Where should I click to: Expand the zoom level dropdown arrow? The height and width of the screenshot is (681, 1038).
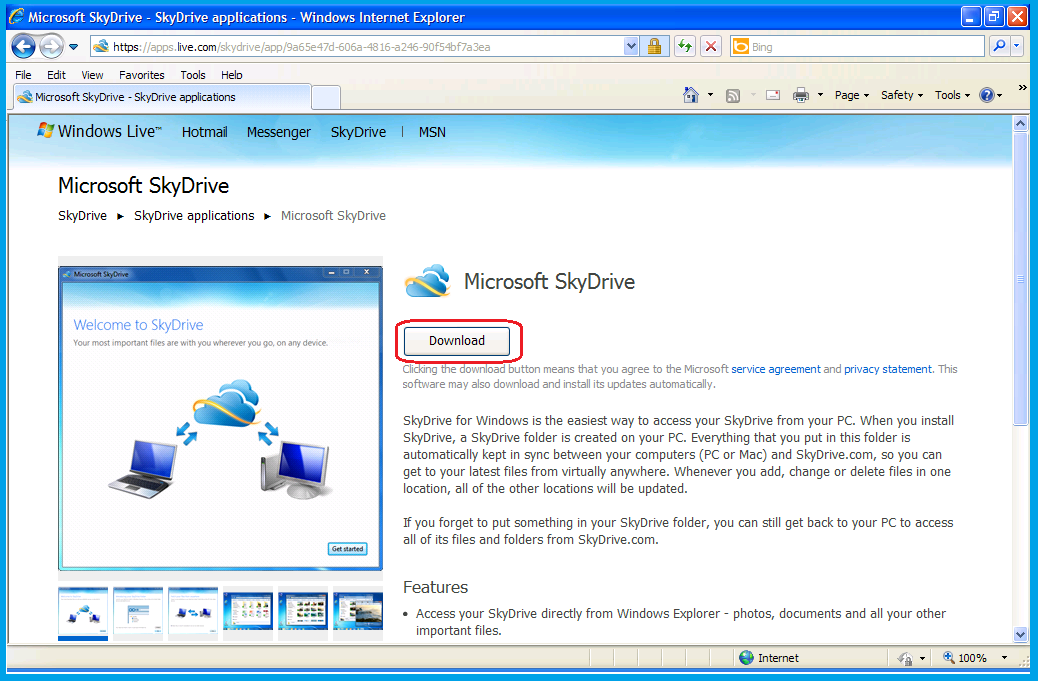coord(1004,658)
